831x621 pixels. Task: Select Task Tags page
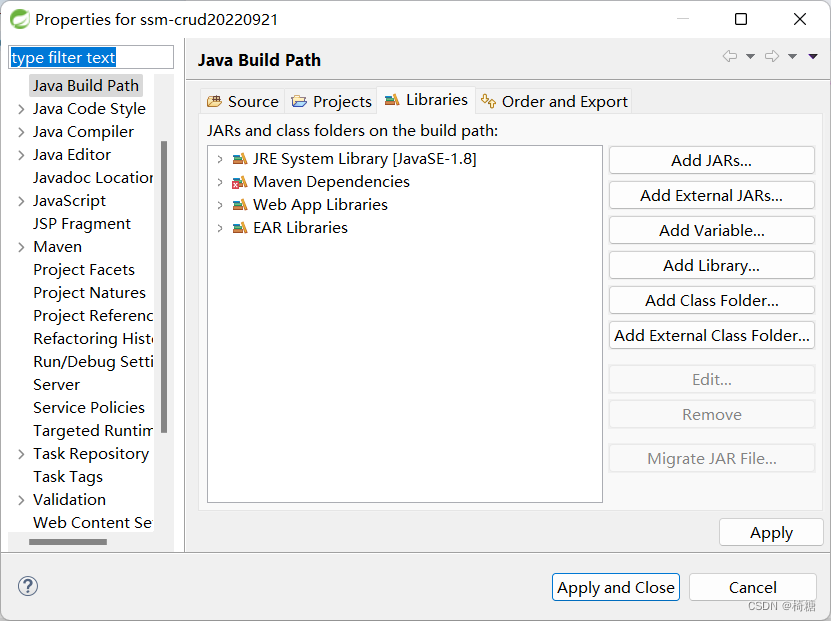tap(68, 477)
